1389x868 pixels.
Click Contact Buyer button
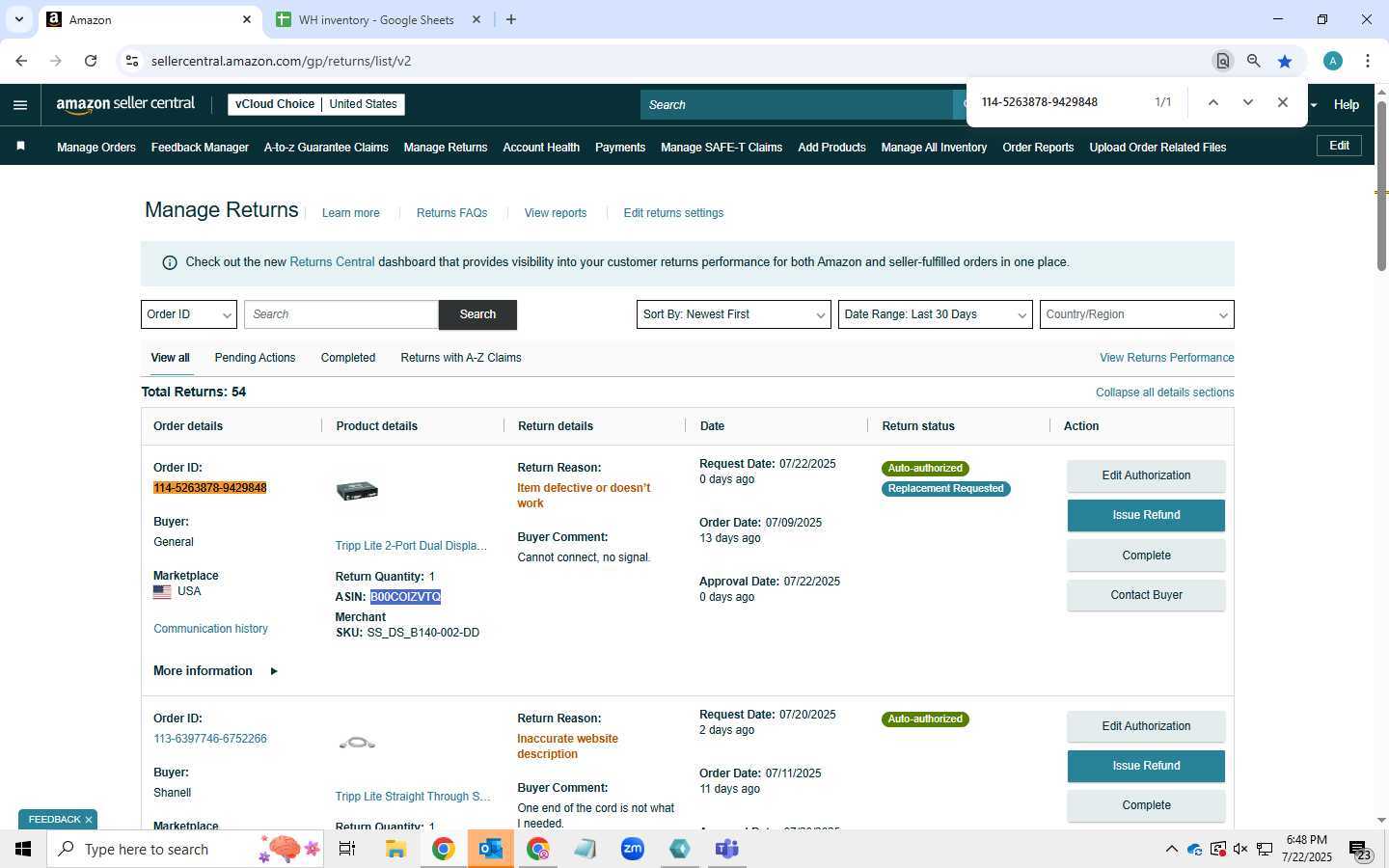pos(1146,595)
